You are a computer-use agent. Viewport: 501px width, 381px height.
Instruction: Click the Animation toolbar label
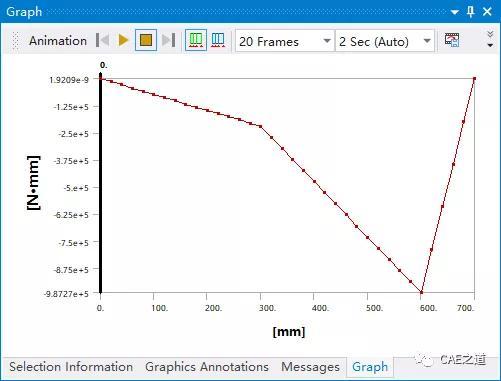58,41
